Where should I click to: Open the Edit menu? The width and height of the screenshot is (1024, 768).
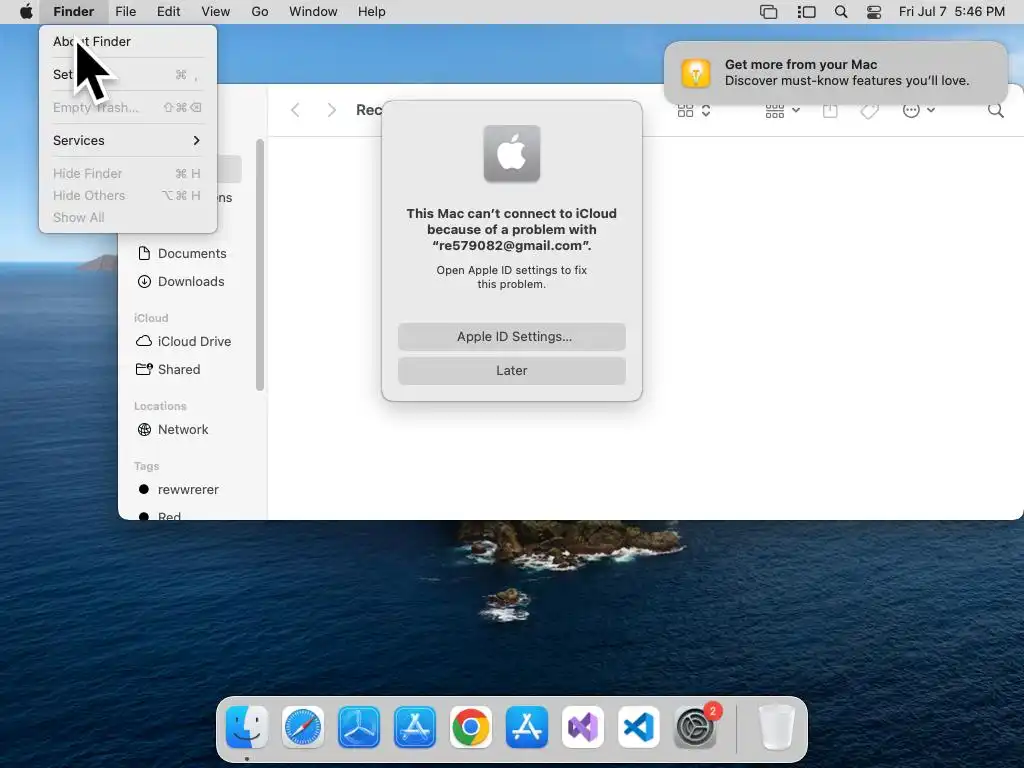168,12
